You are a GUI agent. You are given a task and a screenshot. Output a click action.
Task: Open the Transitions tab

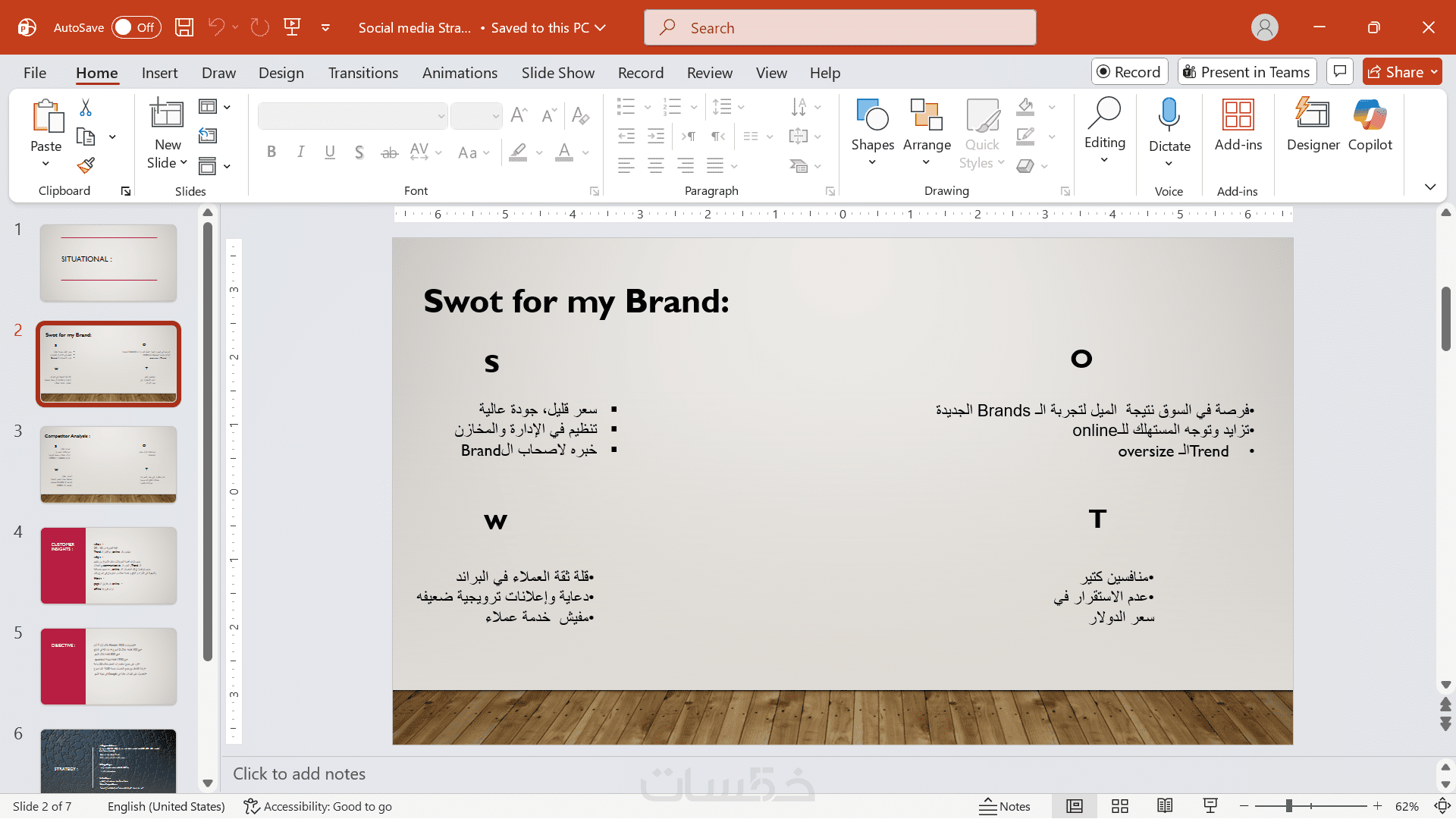pyautogui.click(x=362, y=73)
